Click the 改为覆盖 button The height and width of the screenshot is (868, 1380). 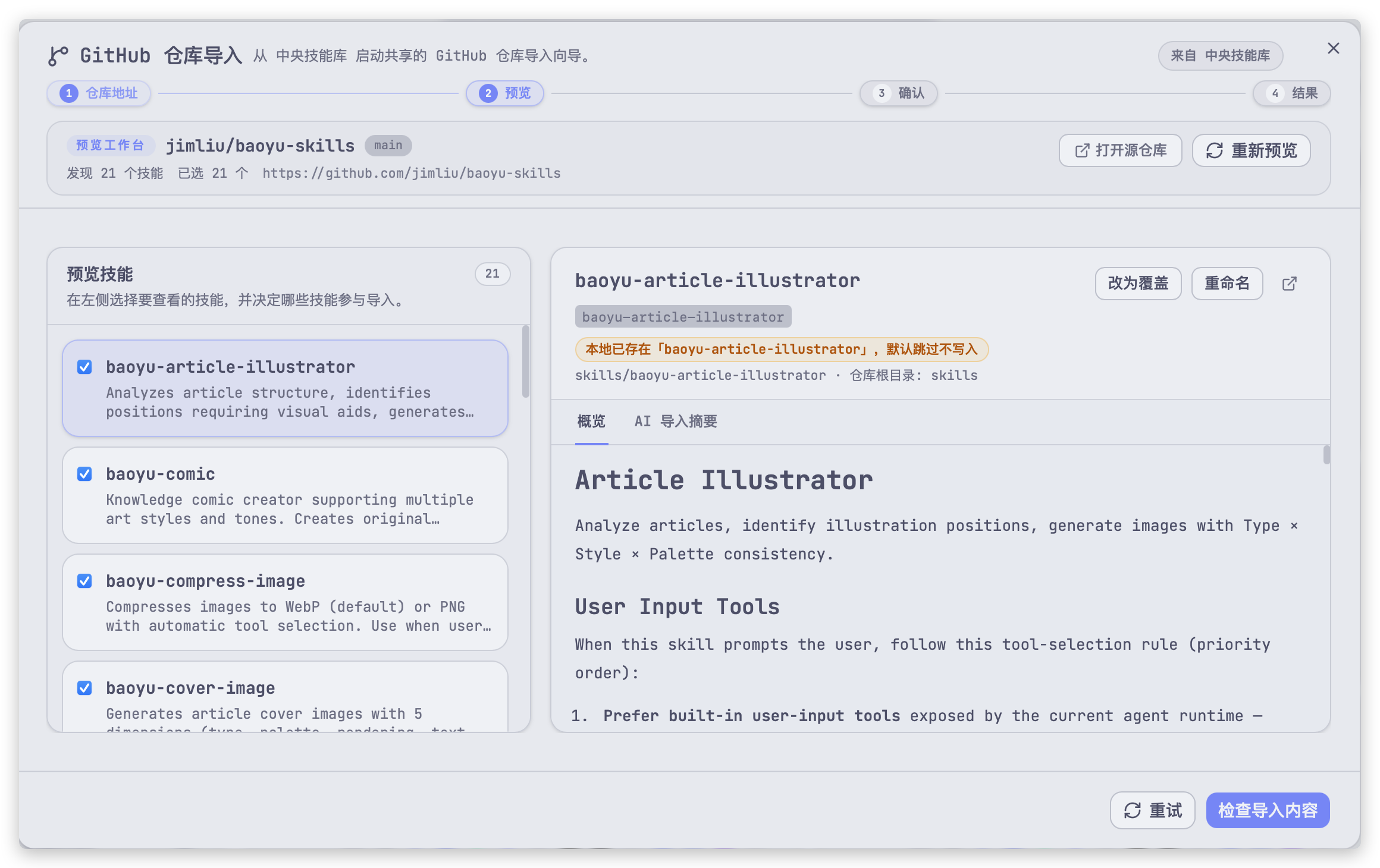[x=1138, y=284]
